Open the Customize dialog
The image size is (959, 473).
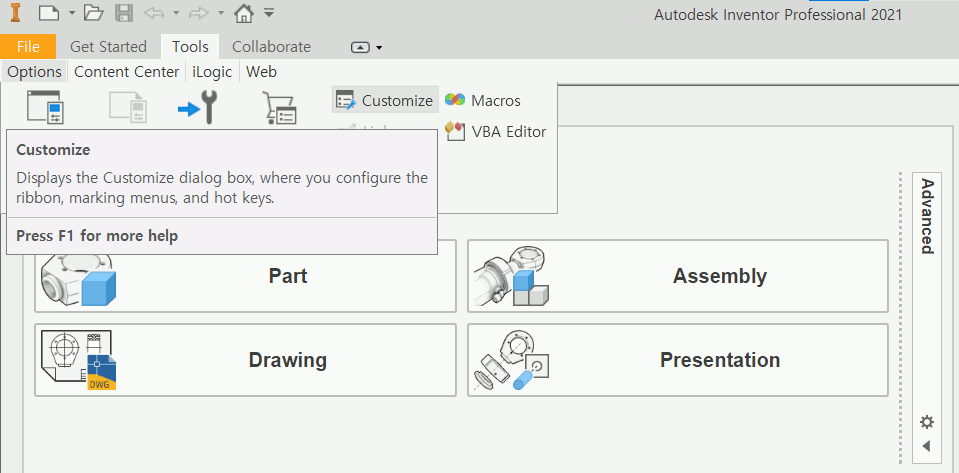(385, 100)
